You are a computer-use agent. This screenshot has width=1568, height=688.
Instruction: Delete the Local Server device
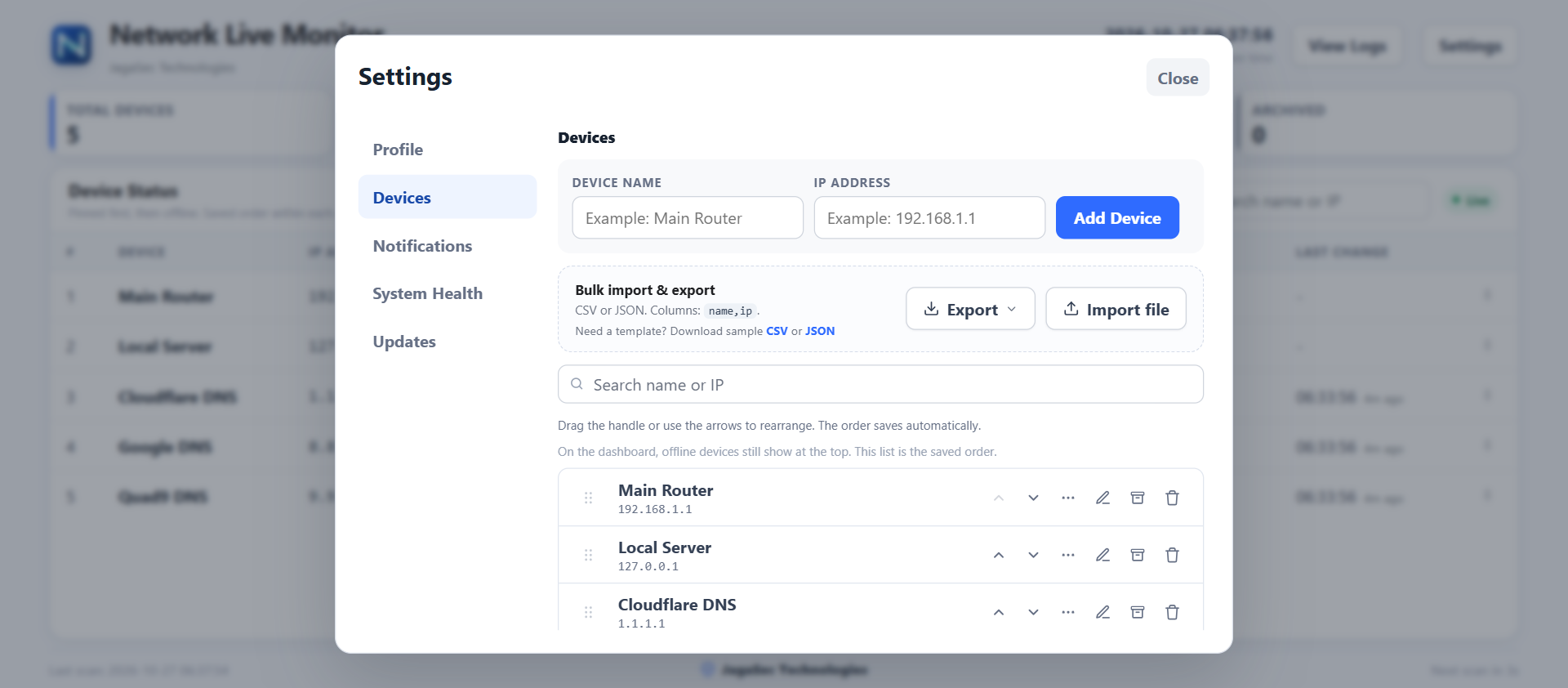(1172, 555)
